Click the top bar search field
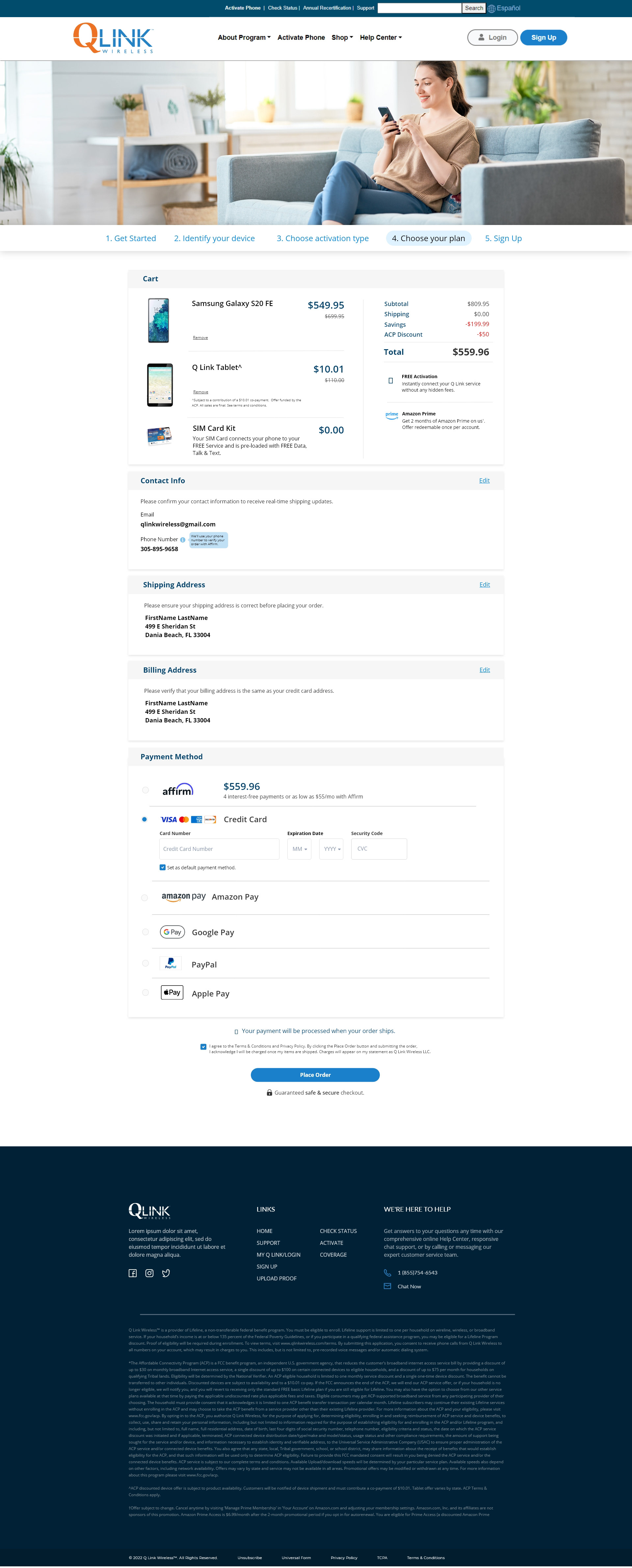The height and width of the screenshot is (1568, 632). coord(420,8)
